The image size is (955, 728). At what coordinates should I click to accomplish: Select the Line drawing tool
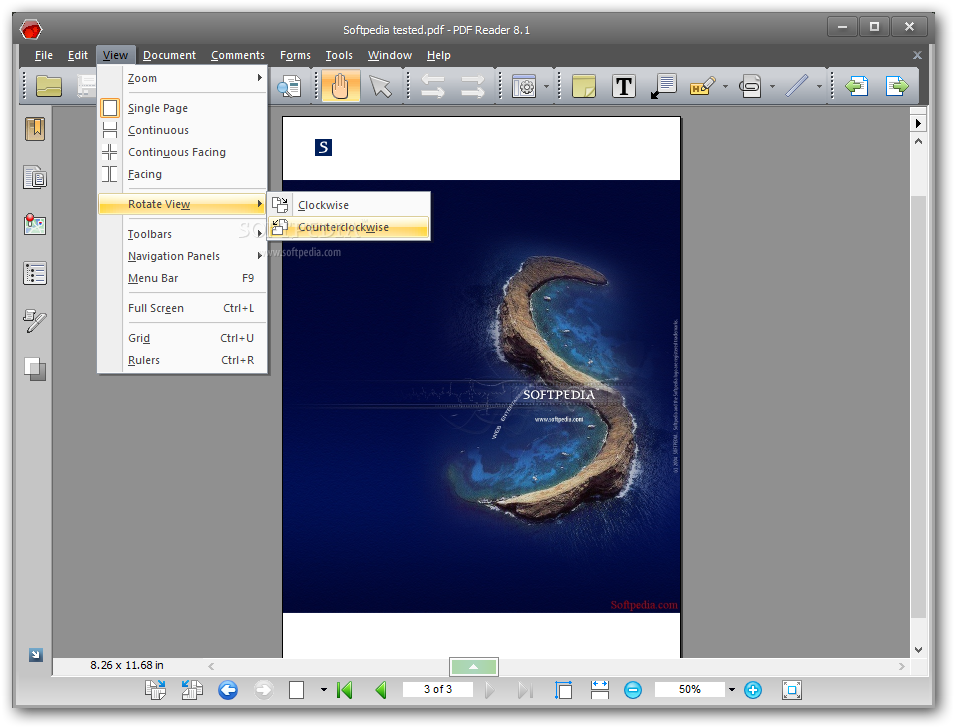click(x=796, y=86)
